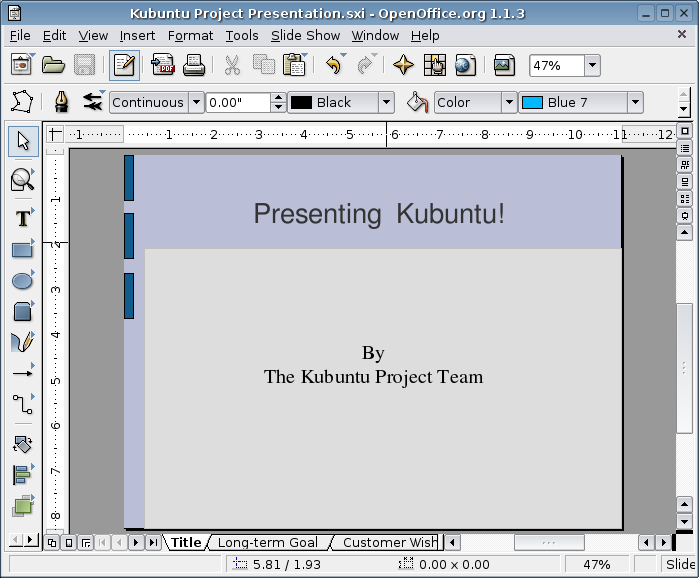Click the Undo arrow

tap(333, 65)
